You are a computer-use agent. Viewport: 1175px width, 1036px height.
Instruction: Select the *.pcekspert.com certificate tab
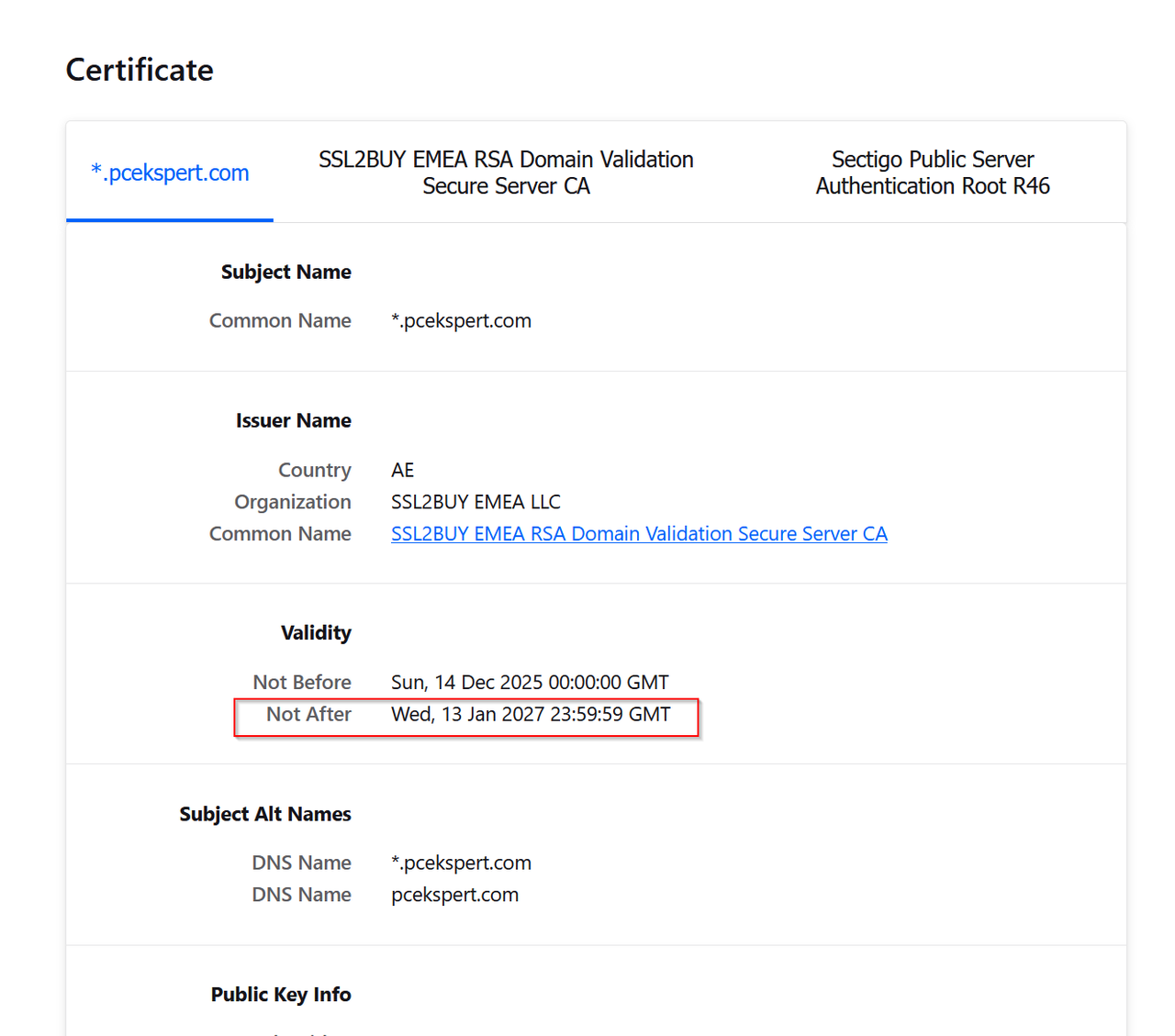coord(170,173)
